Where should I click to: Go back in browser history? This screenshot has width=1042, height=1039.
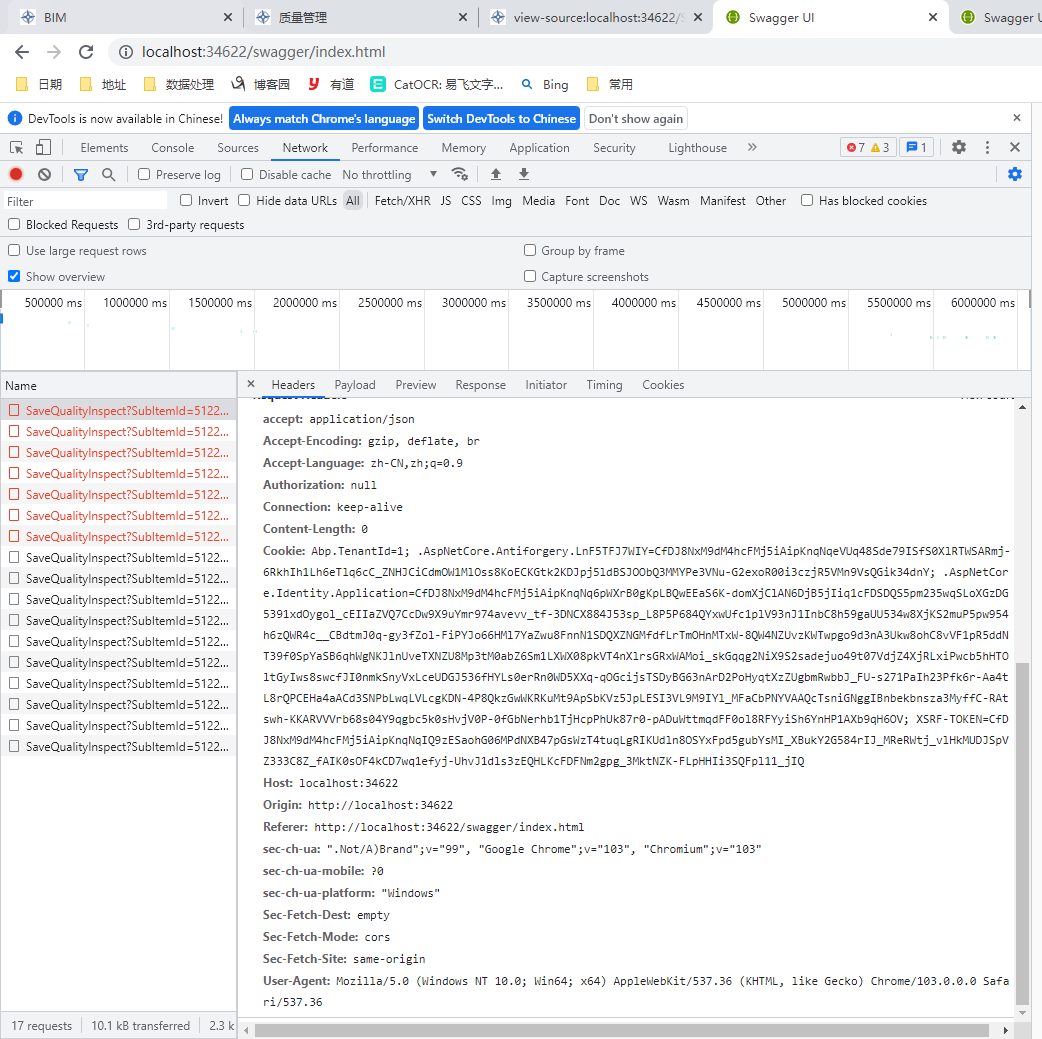[x=22, y=52]
